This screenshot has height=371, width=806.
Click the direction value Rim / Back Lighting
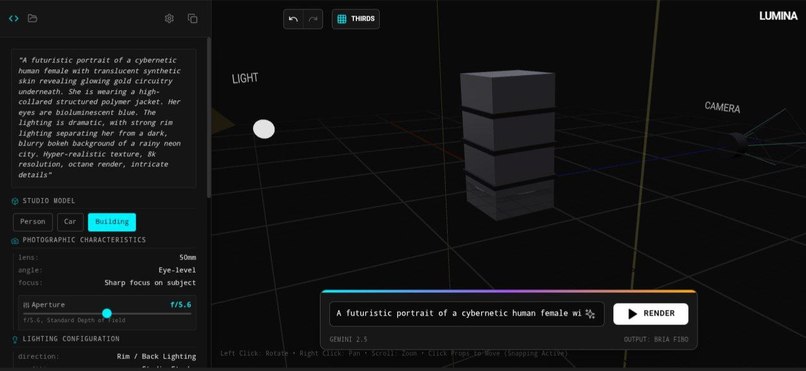click(x=157, y=356)
